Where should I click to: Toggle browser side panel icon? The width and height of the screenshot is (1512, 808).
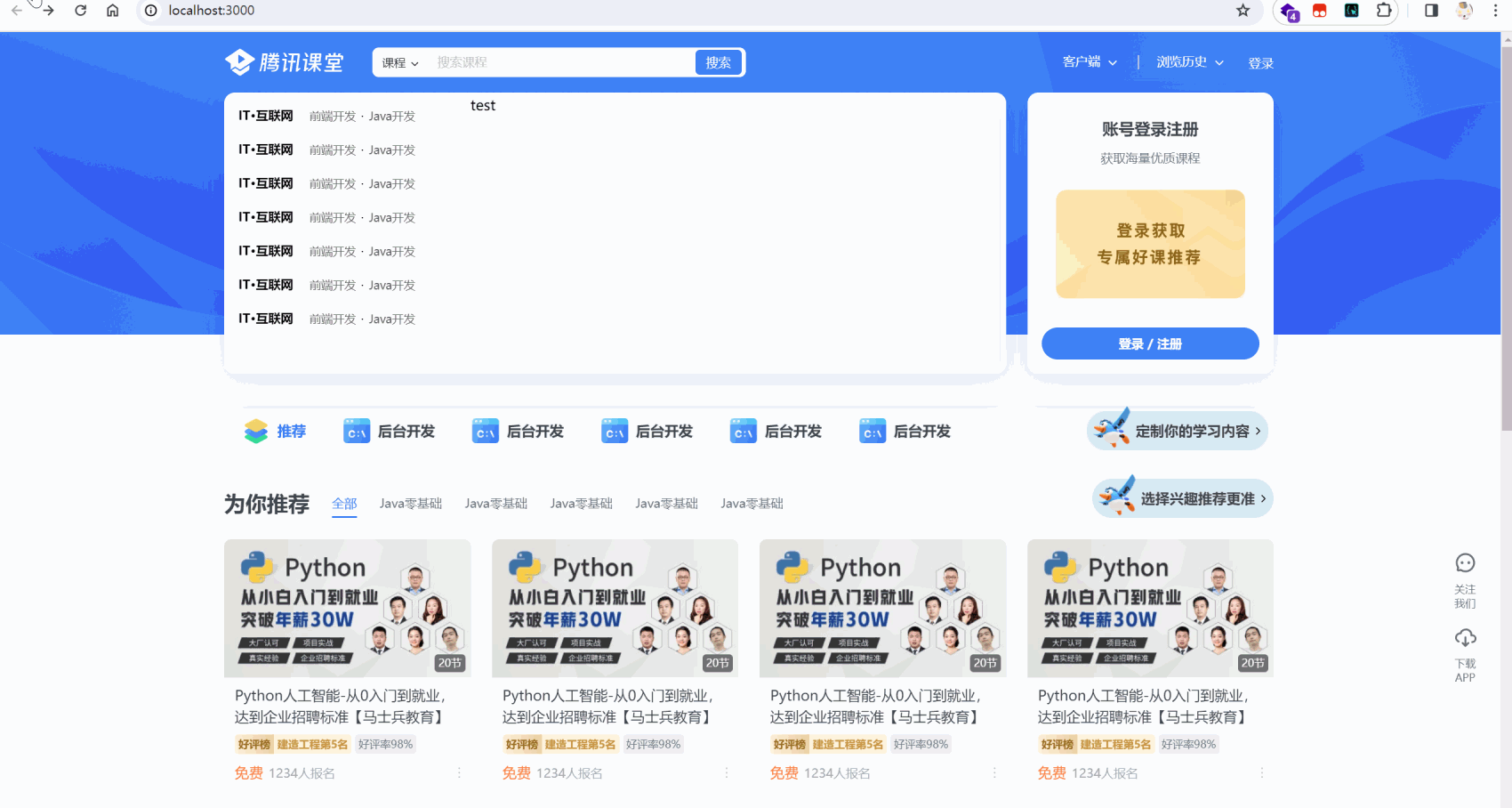(1431, 11)
